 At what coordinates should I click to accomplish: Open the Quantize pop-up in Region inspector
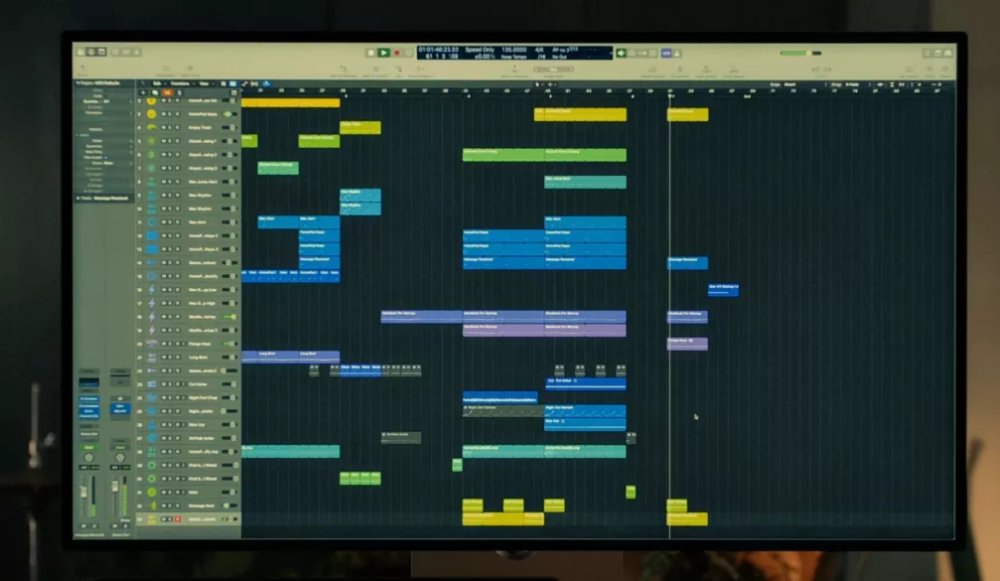(x=107, y=101)
